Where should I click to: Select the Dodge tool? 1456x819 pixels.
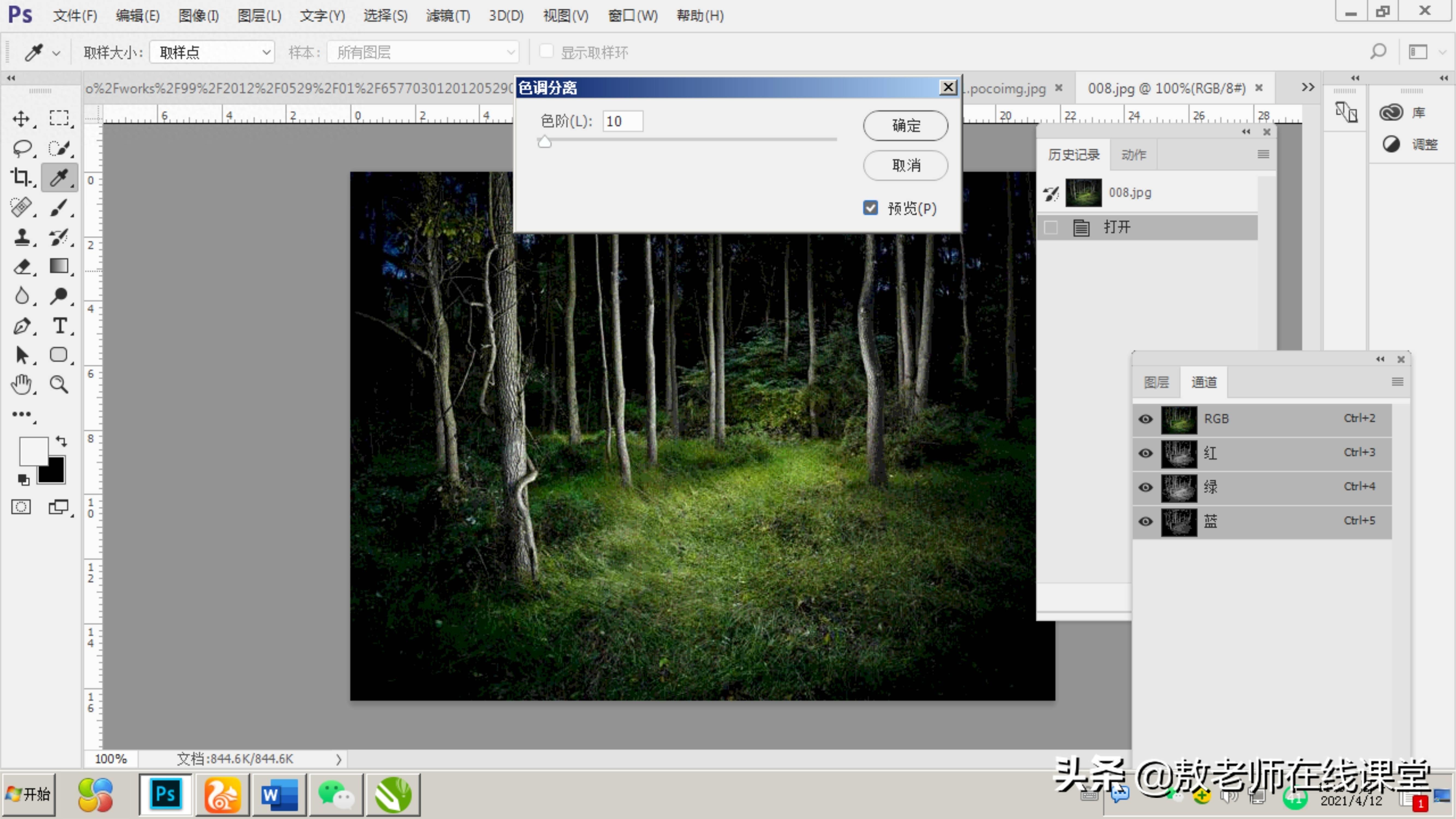tap(59, 296)
